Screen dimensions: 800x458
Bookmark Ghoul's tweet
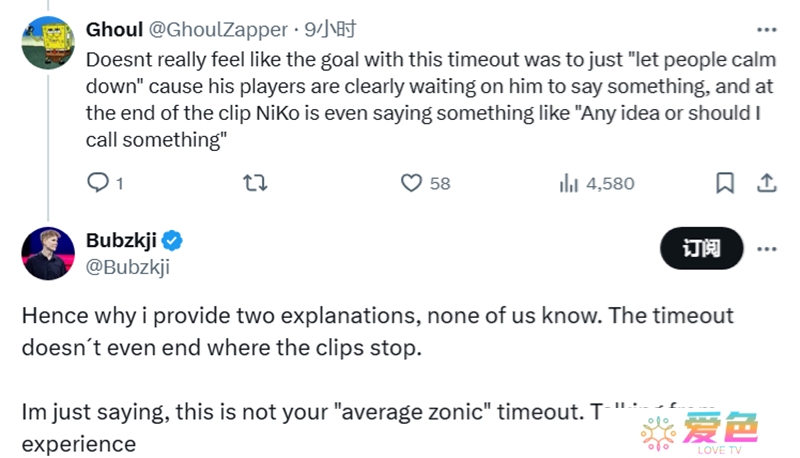point(725,183)
